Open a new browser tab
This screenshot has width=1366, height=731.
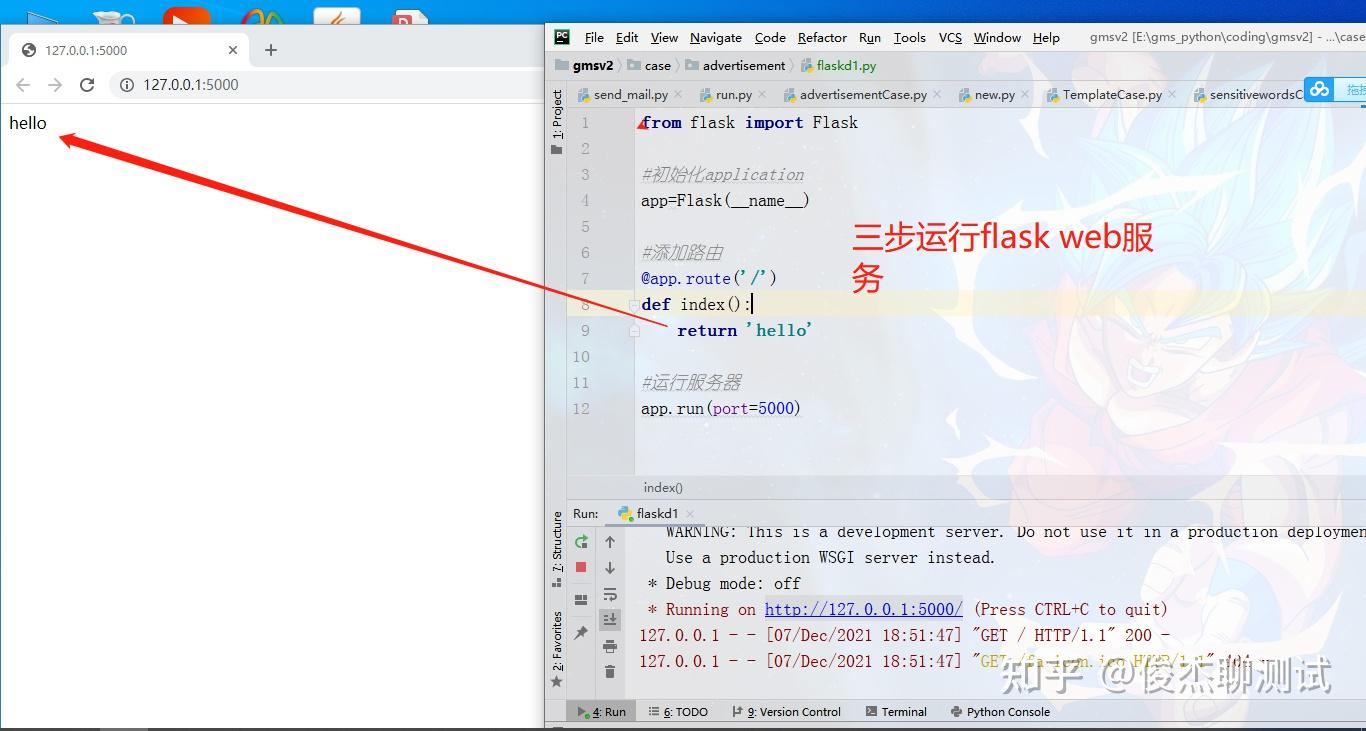[271, 50]
